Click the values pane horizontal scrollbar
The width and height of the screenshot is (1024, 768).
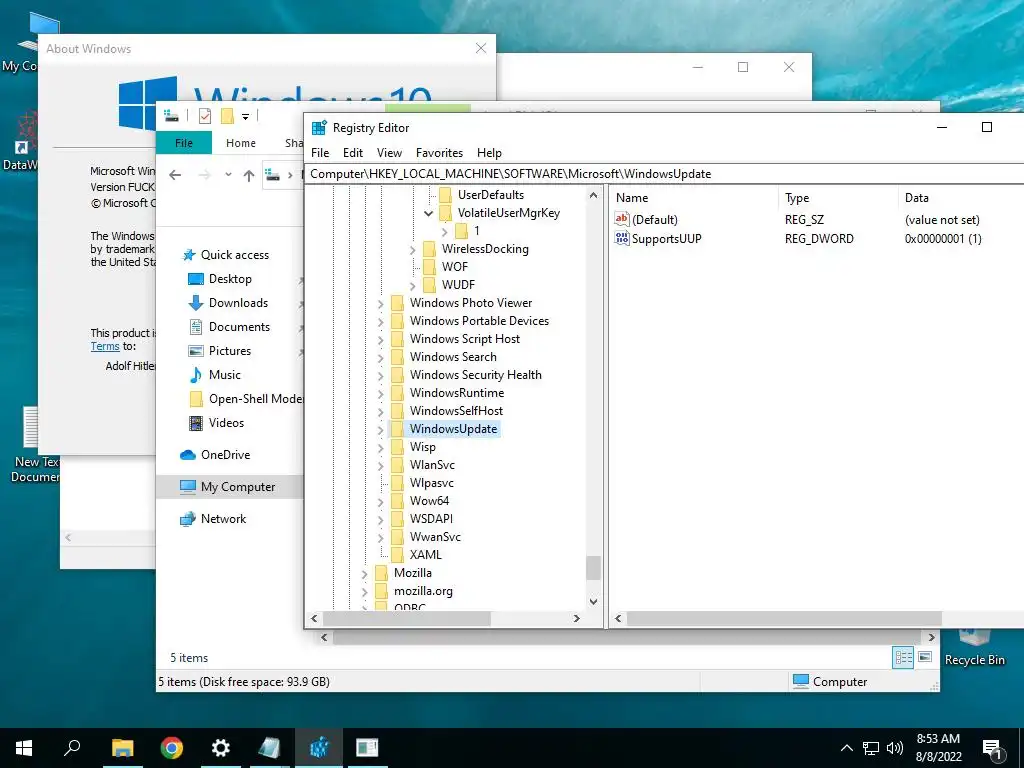[784, 618]
